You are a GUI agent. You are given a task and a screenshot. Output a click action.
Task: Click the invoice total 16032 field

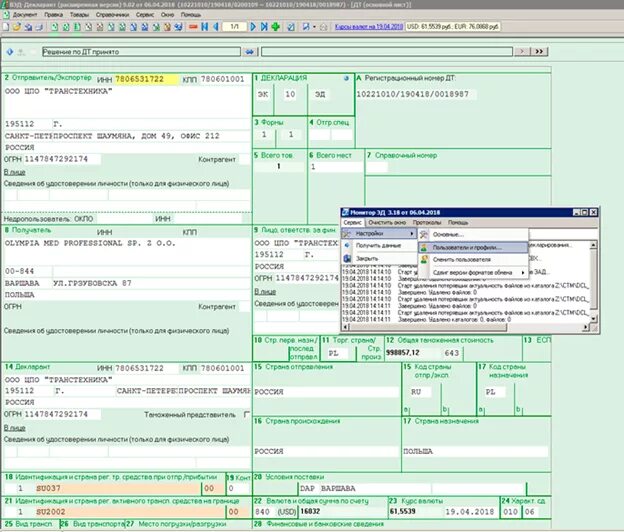click(x=342, y=512)
